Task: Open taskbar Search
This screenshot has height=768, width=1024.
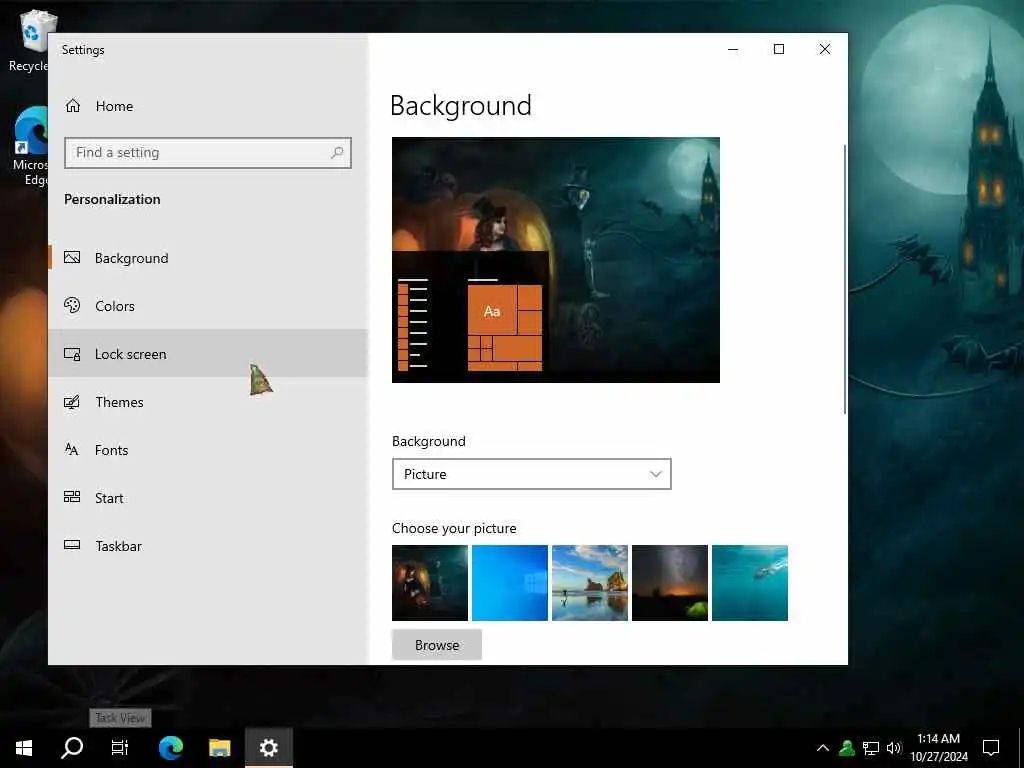Action: pyautogui.click(x=72, y=748)
